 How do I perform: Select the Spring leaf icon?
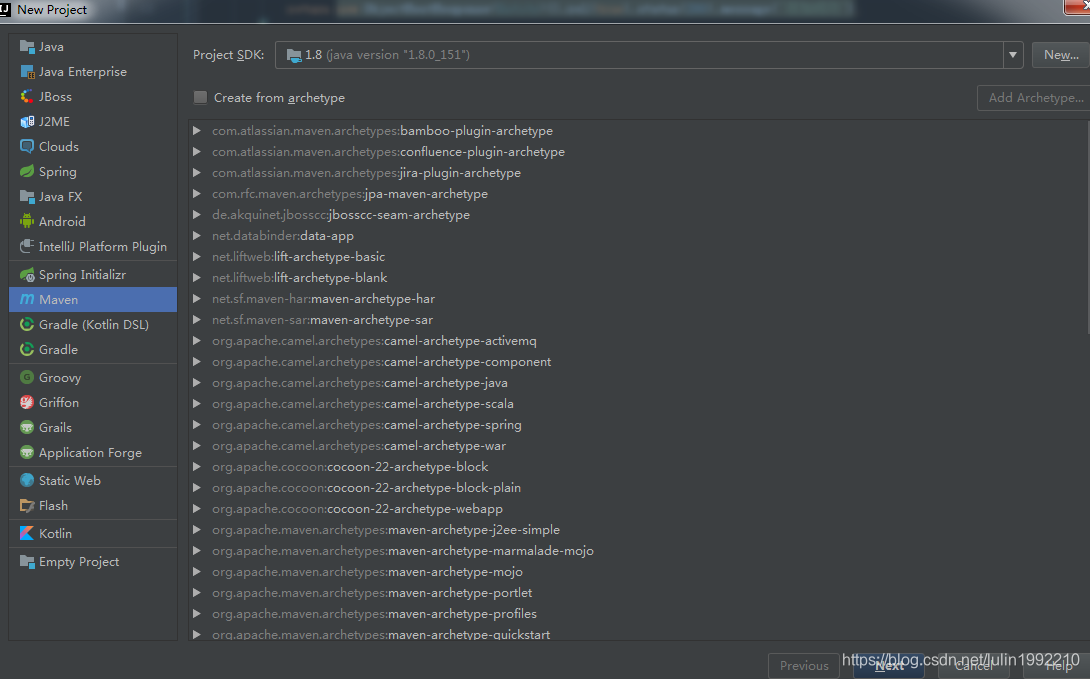pos(27,172)
